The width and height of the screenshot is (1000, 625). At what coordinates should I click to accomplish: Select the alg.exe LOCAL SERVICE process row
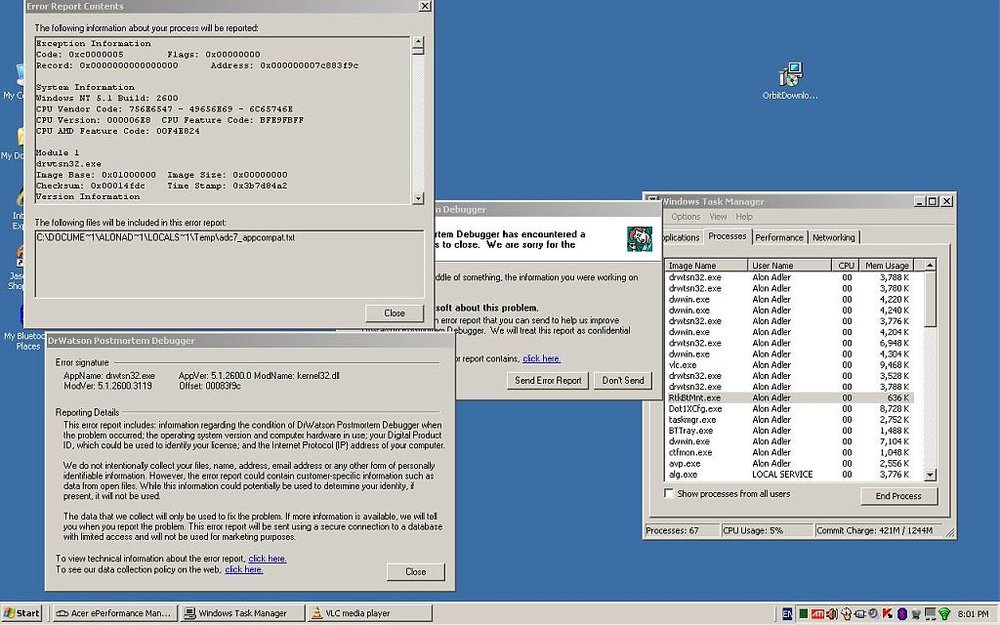pyautogui.click(x=790, y=474)
